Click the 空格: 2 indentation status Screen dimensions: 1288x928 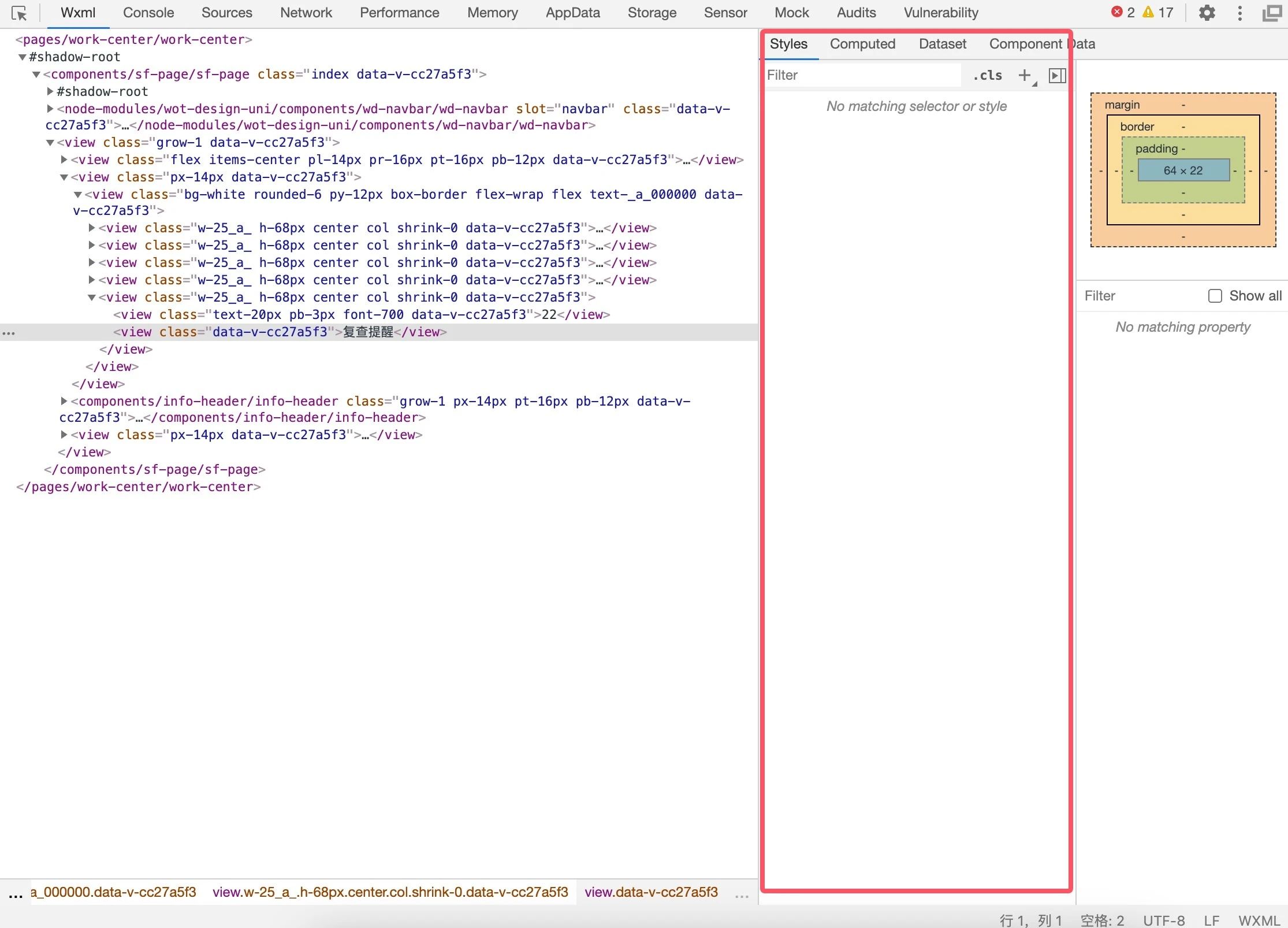(1102, 920)
